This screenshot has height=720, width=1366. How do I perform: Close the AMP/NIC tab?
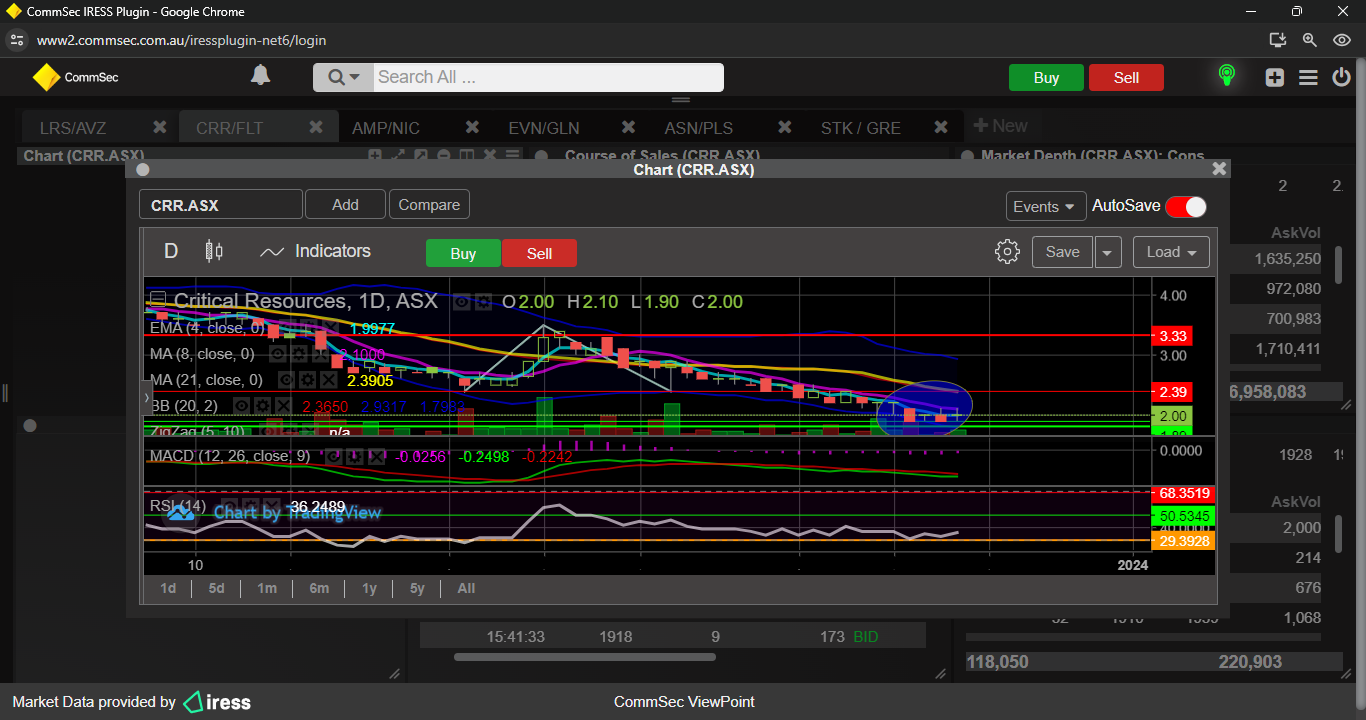(x=472, y=127)
